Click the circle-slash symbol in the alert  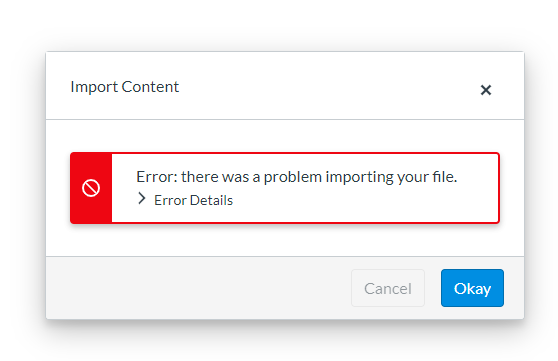[x=91, y=188]
